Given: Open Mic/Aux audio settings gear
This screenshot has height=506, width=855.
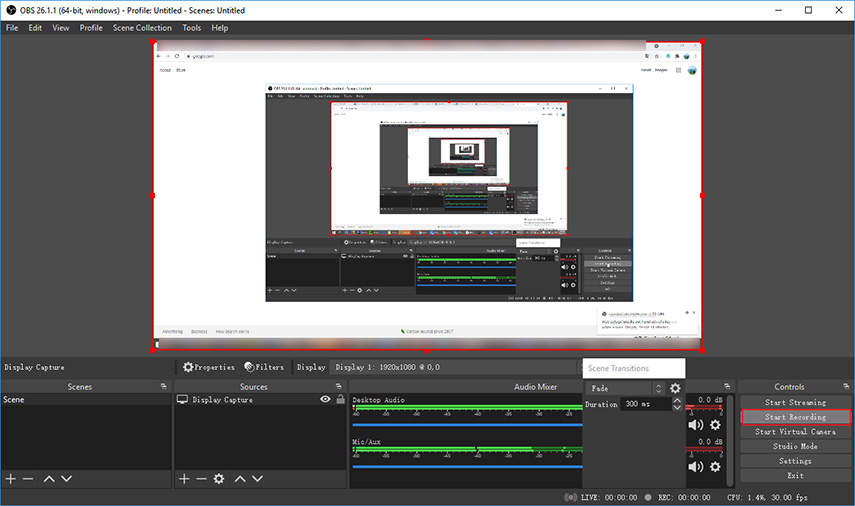Looking at the screenshot, I should click(x=715, y=467).
